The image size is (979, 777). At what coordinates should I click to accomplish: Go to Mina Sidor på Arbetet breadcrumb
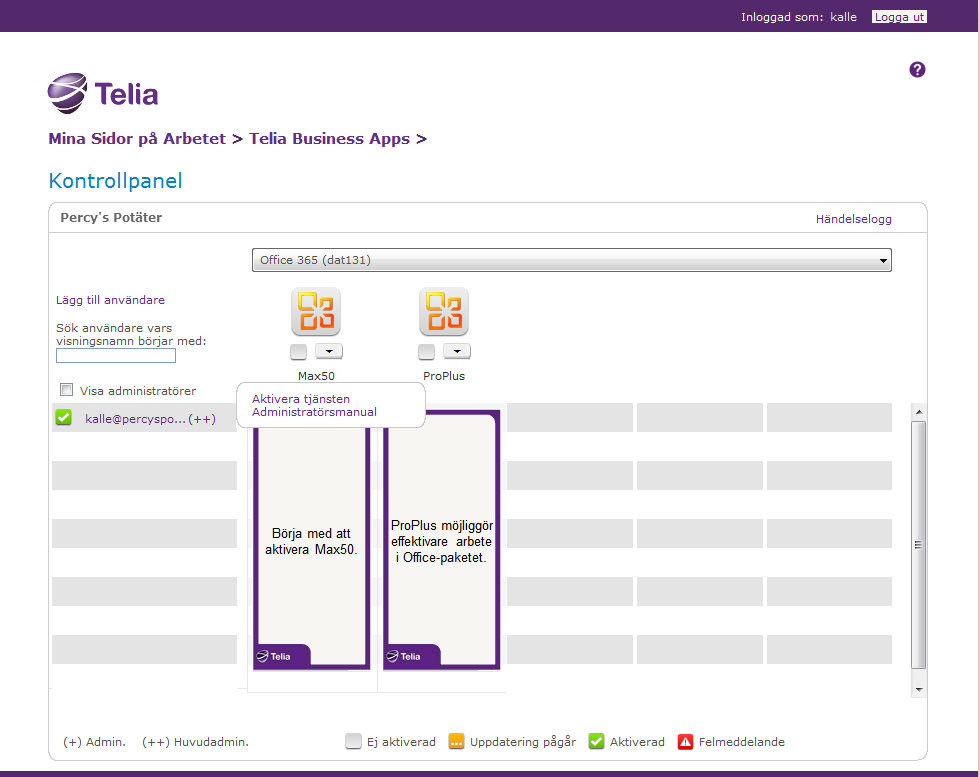coord(137,139)
